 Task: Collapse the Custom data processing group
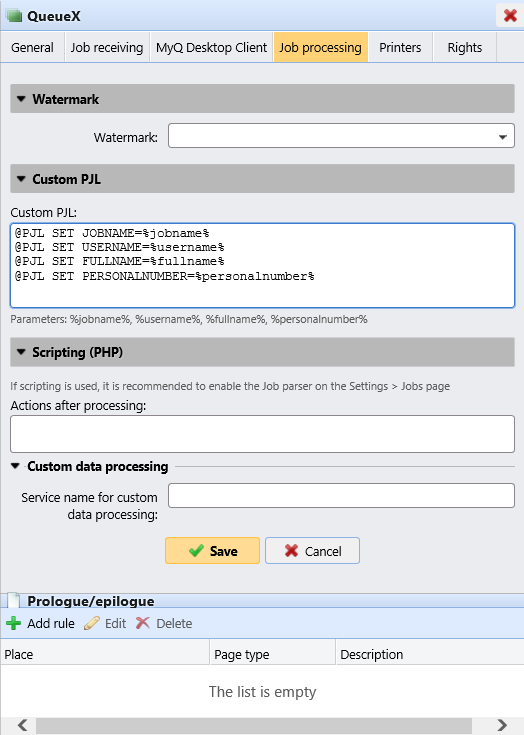point(15,466)
